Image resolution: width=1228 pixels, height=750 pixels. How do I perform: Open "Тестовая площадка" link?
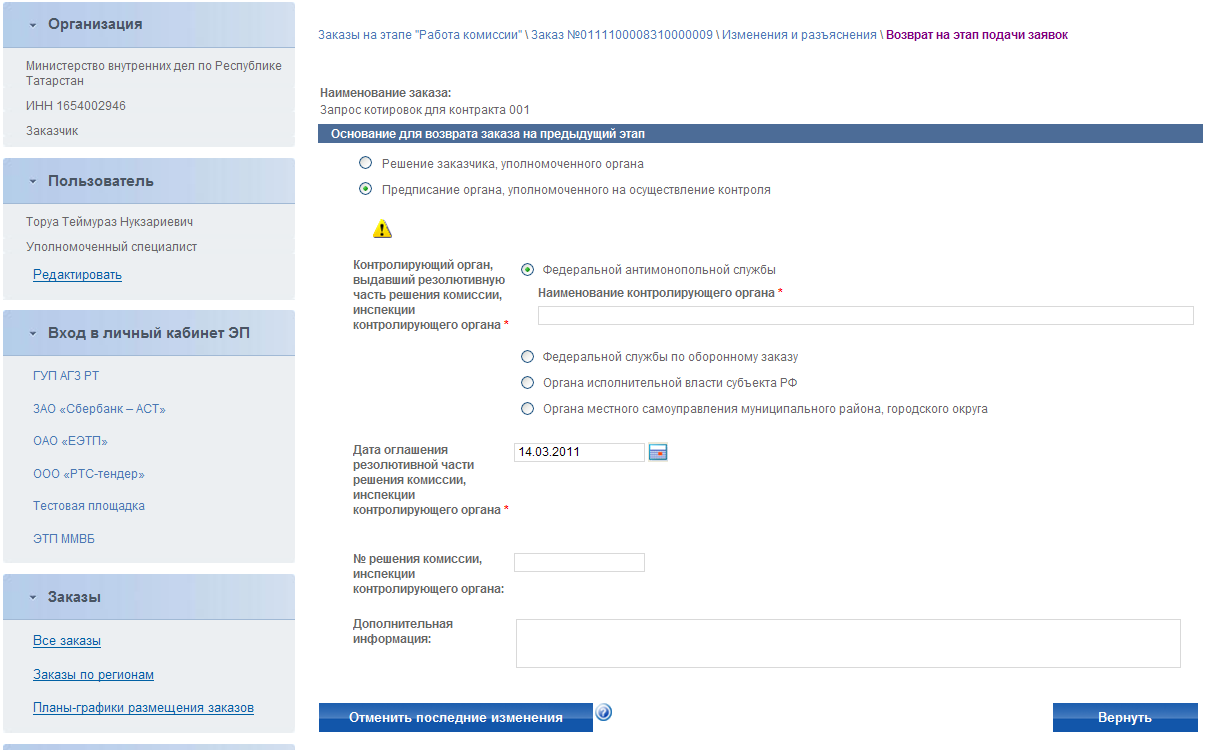click(x=89, y=506)
